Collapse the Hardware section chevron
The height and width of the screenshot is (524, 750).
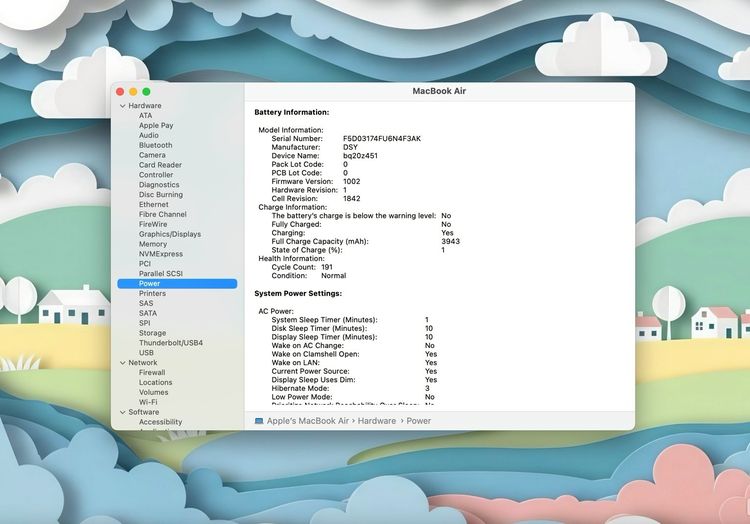(122, 106)
